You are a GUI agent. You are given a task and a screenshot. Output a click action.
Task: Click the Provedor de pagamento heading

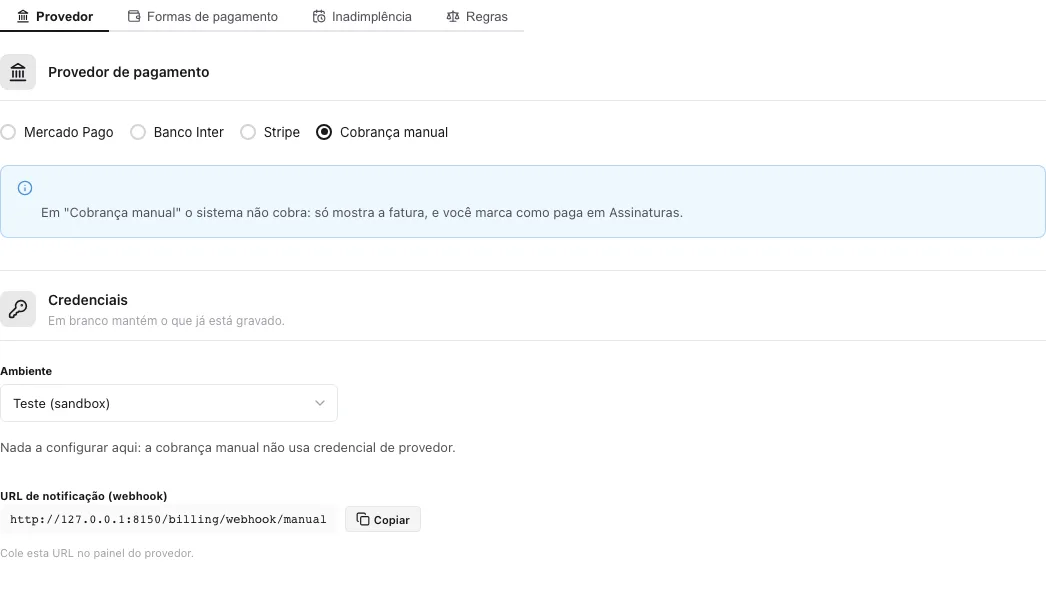129,72
